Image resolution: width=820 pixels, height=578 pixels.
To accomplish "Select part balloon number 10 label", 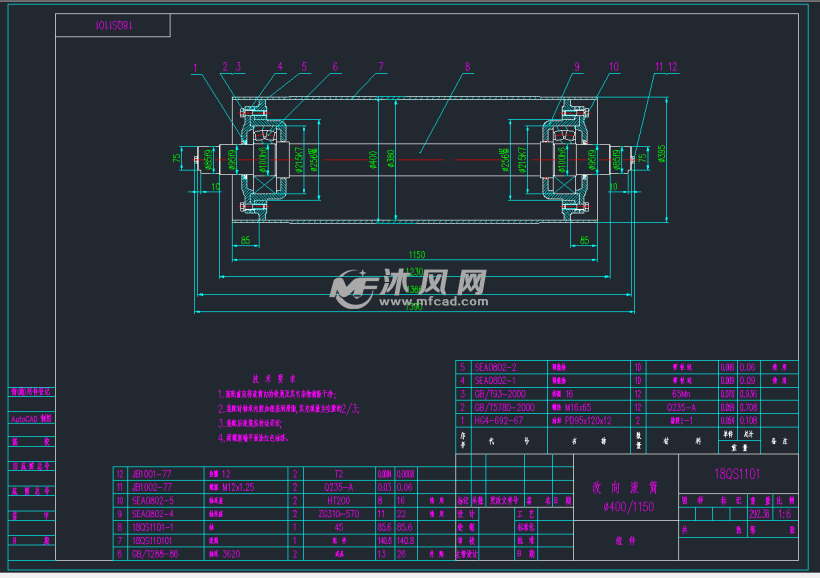I will 612,67.
